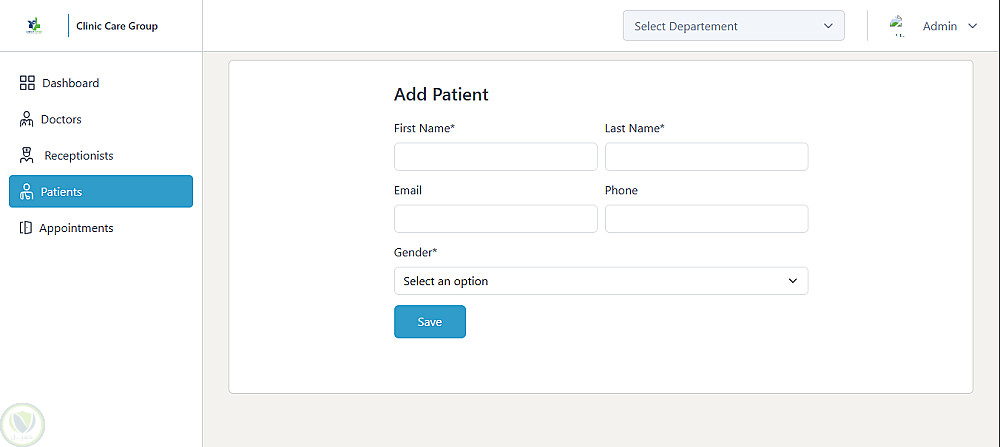Click the Admin avatar image
Screen dimensions: 1000x447
point(897,26)
